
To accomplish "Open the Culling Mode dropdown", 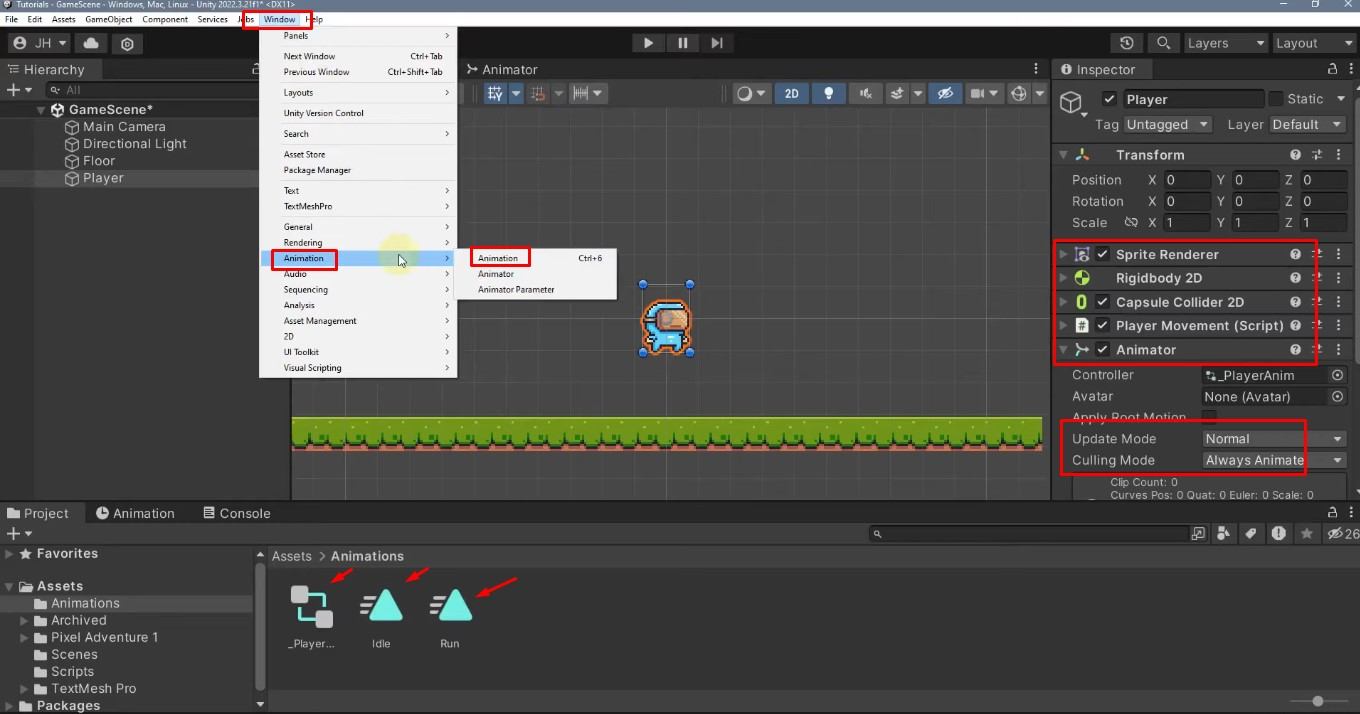I will (x=1274, y=460).
